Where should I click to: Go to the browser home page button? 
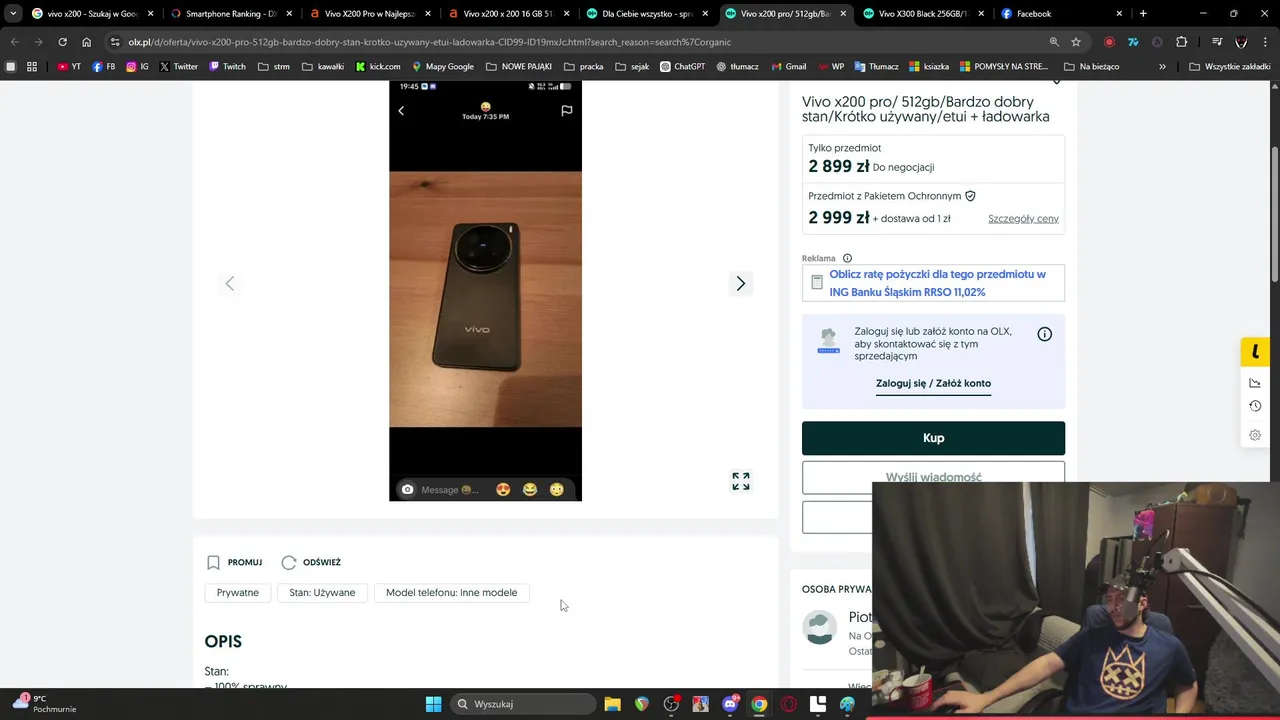pyautogui.click(x=87, y=42)
